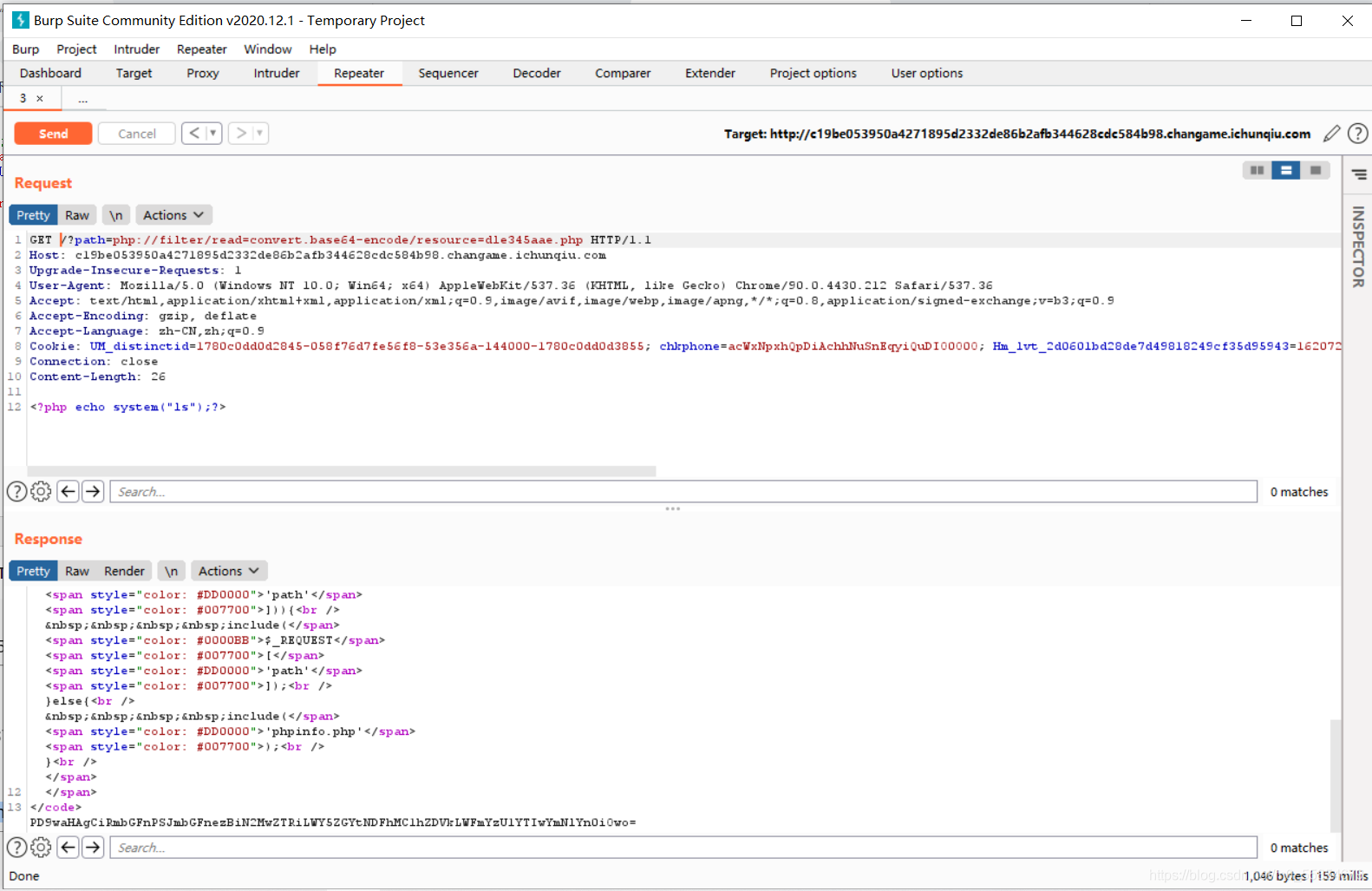Switch to tabbed layout view
Image resolution: width=1372 pixels, height=891 pixels.
(1316, 170)
